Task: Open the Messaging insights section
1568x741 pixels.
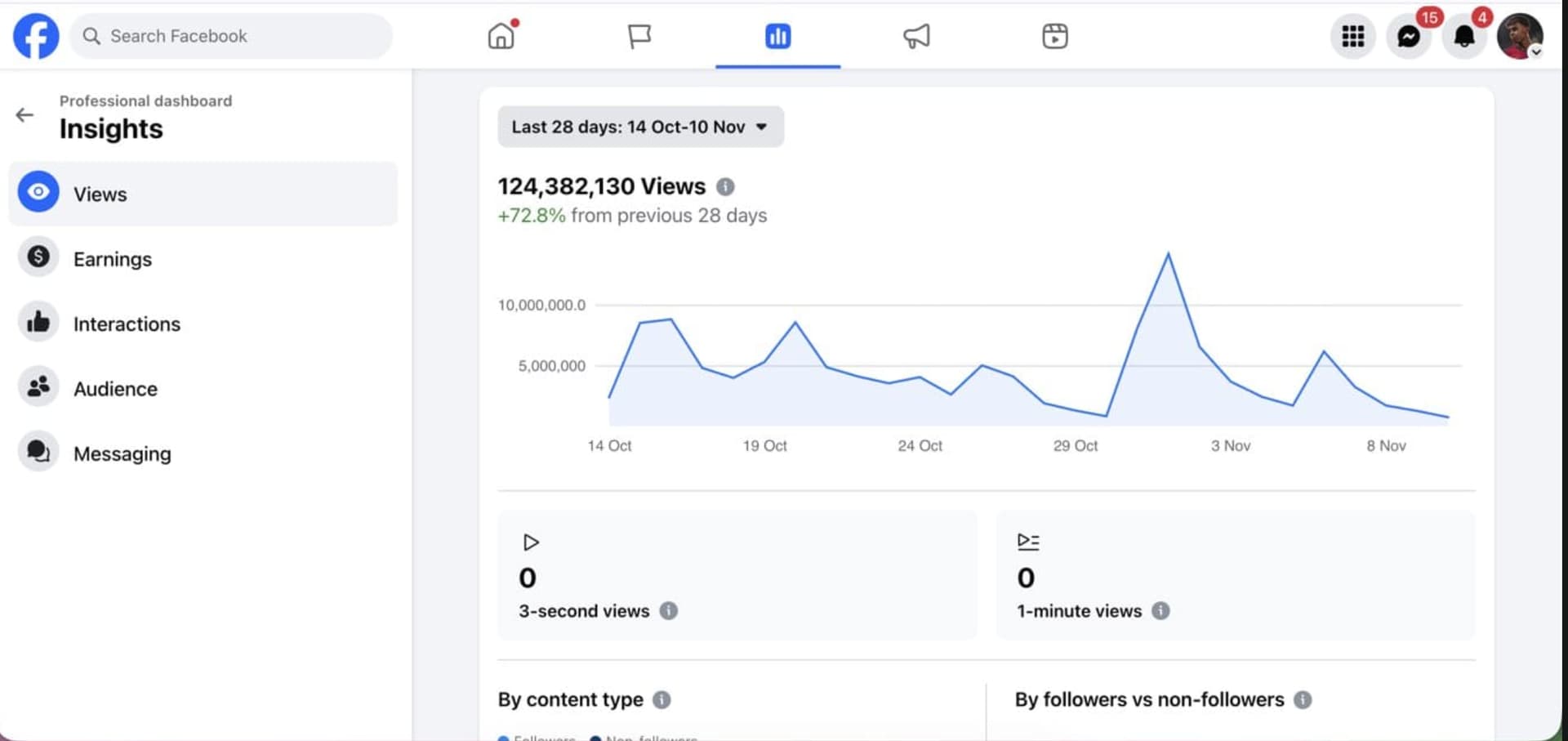Action: pos(122,453)
